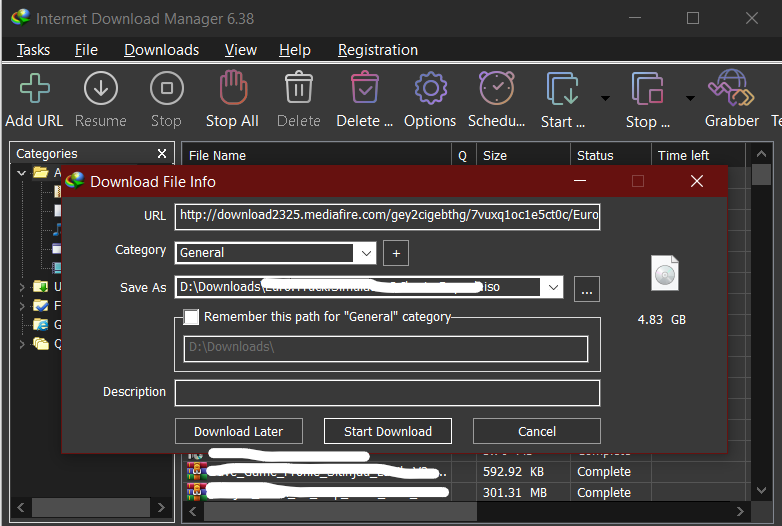Close the Download File Info dialog
The height and width of the screenshot is (526, 782).
(697, 181)
